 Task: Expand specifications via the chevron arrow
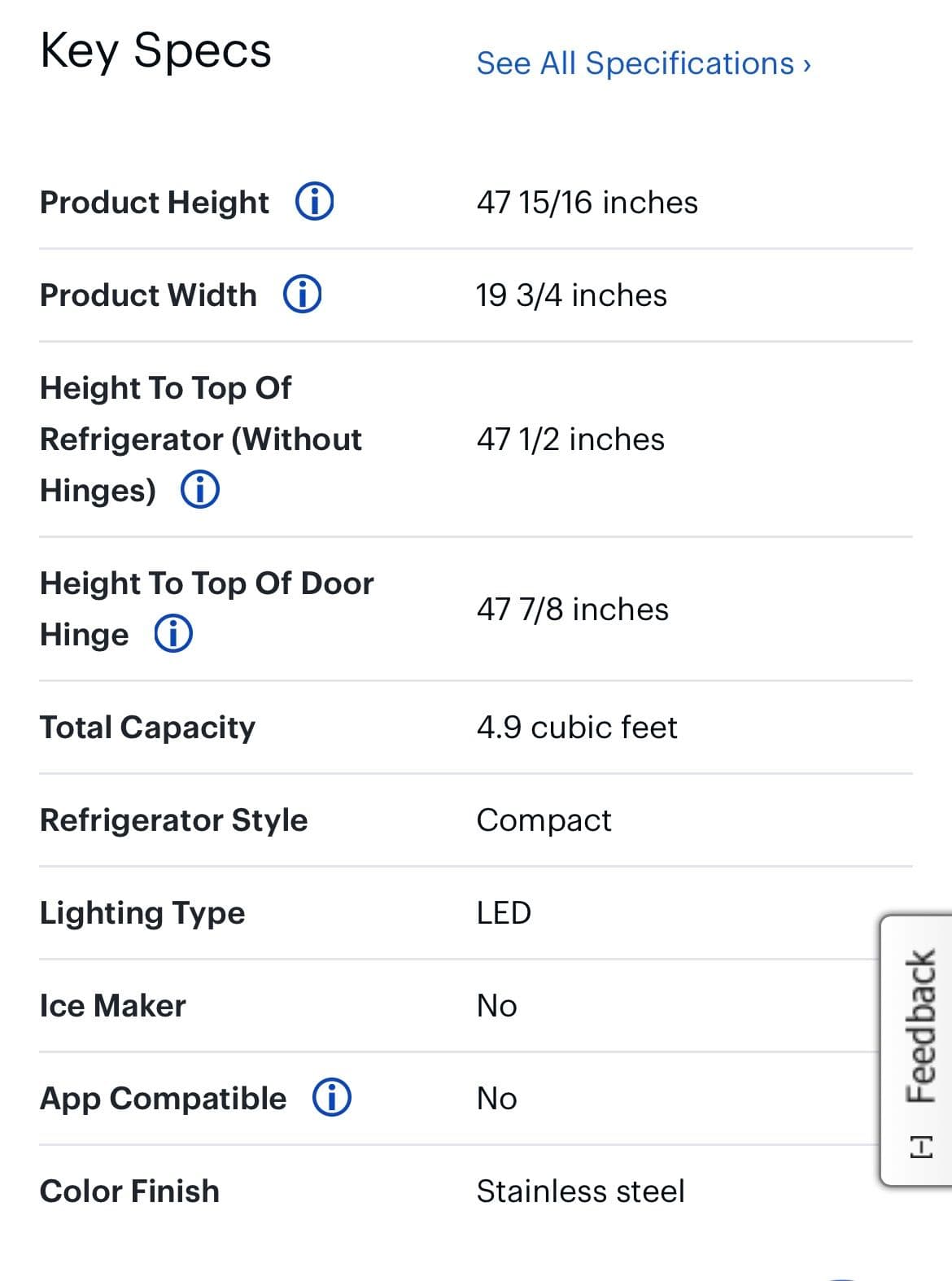coord(806,64)
